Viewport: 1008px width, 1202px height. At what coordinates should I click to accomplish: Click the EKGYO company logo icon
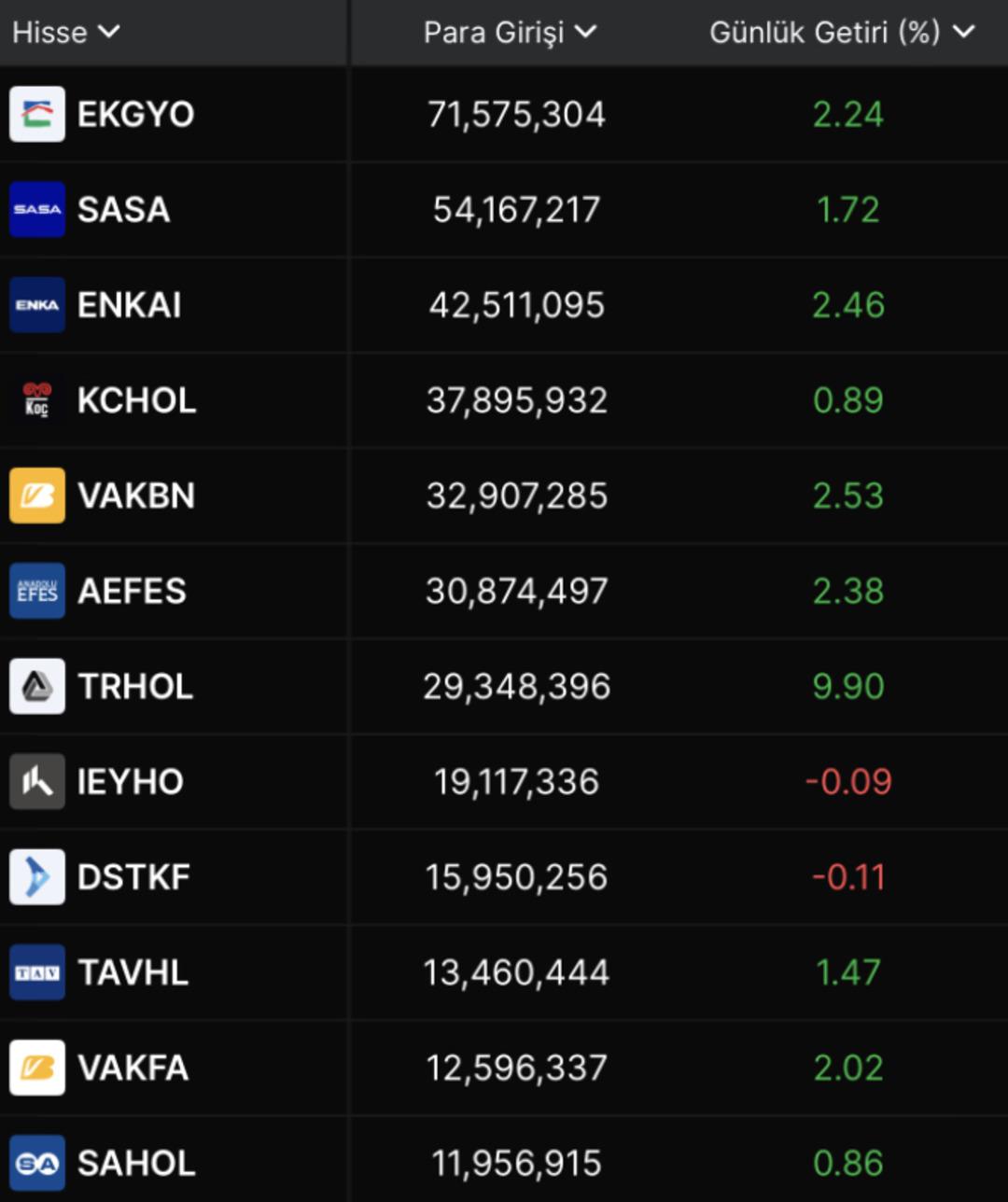coord(37,114)
